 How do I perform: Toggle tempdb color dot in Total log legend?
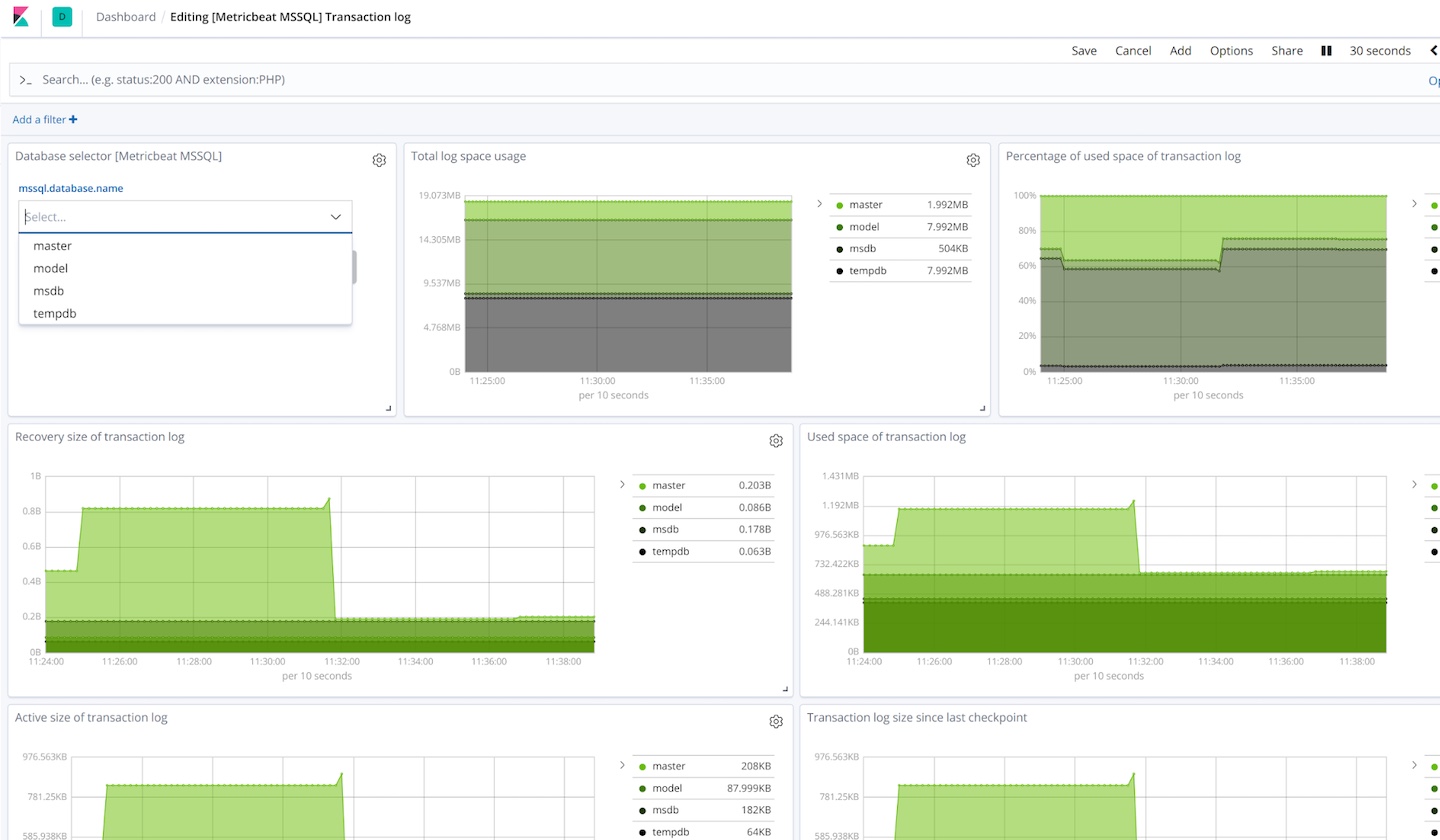pos(839,271)
